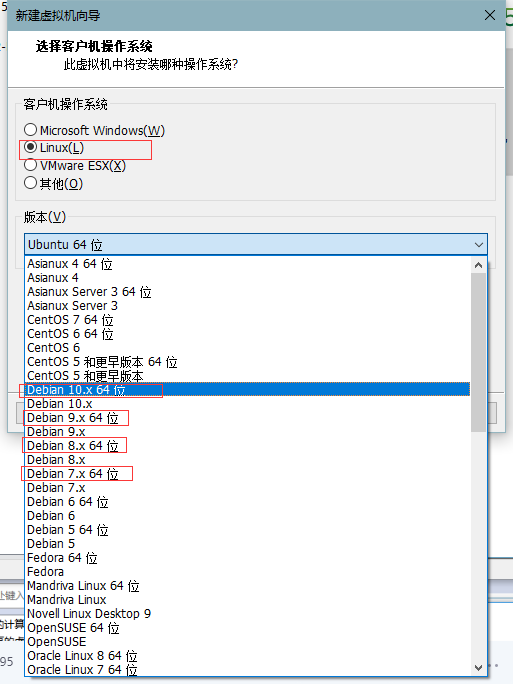Screen dimensions: 513x684
Task: Choose OpenSUSE entry
Action: (x=248, y=641)
